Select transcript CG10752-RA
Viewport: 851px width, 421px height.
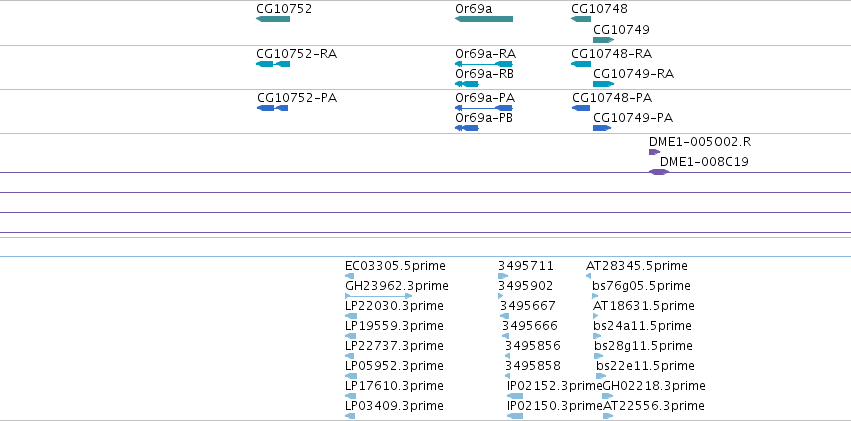273,64
